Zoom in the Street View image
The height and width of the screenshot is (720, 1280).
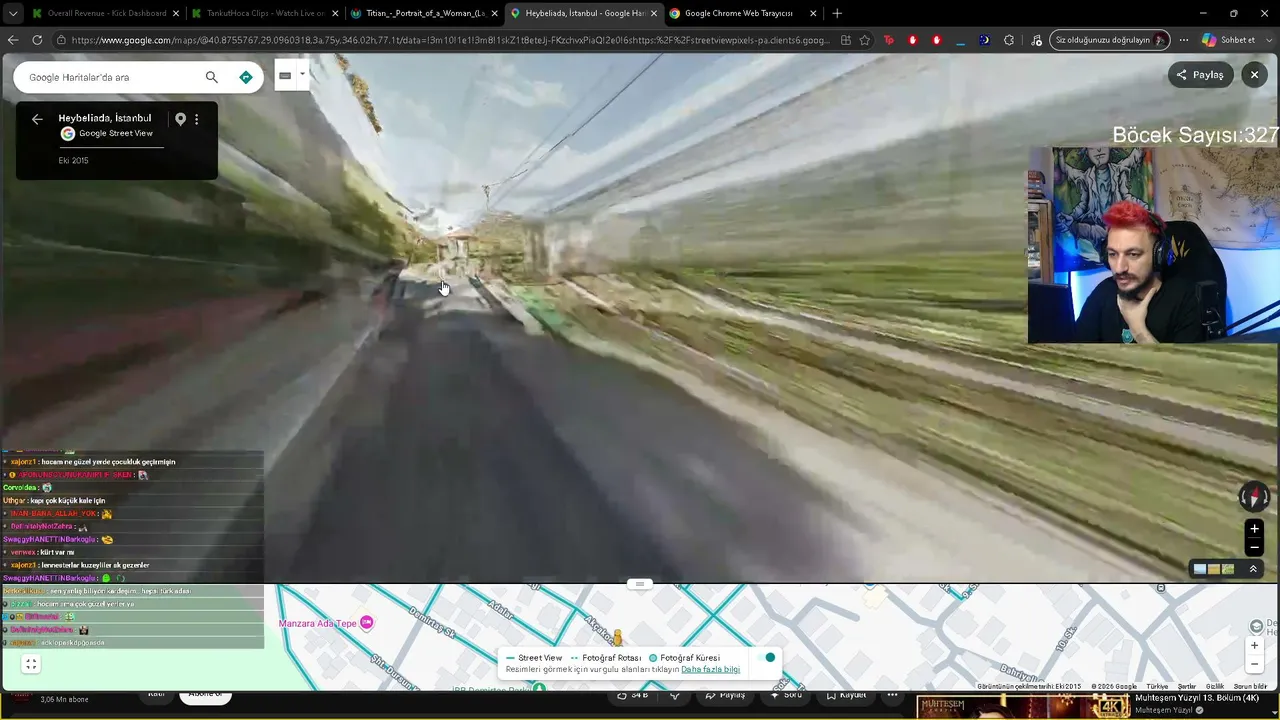[1254, 529]
